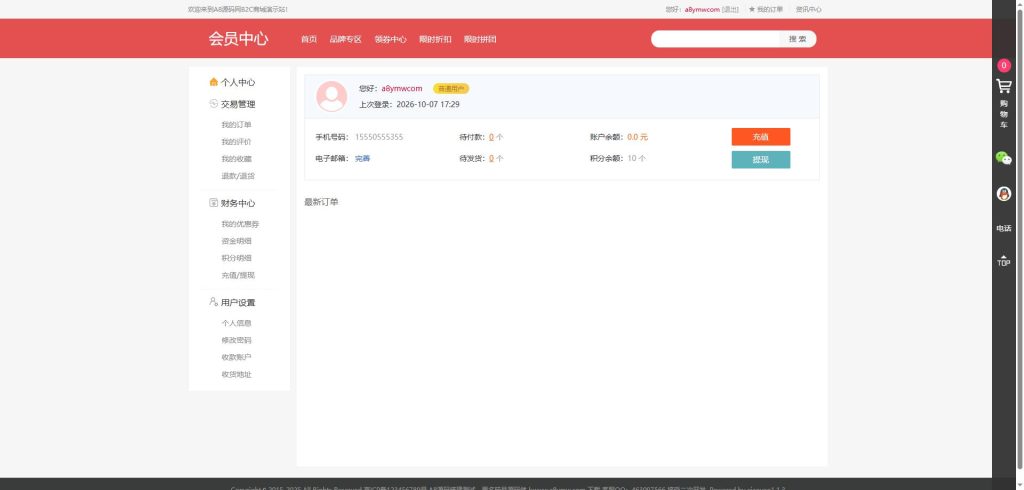Click the yellow 普通用户 member badge
This screenshot has height=490, width=1024.
(x=451, y=88)
